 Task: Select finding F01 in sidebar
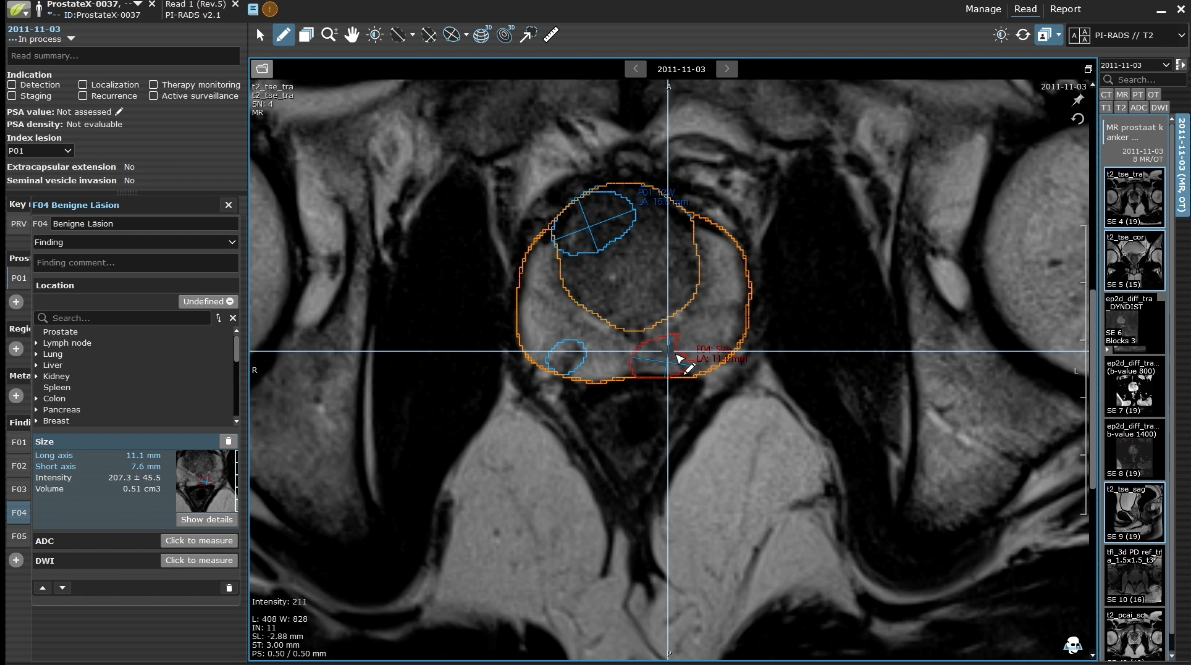pos(19,442)
